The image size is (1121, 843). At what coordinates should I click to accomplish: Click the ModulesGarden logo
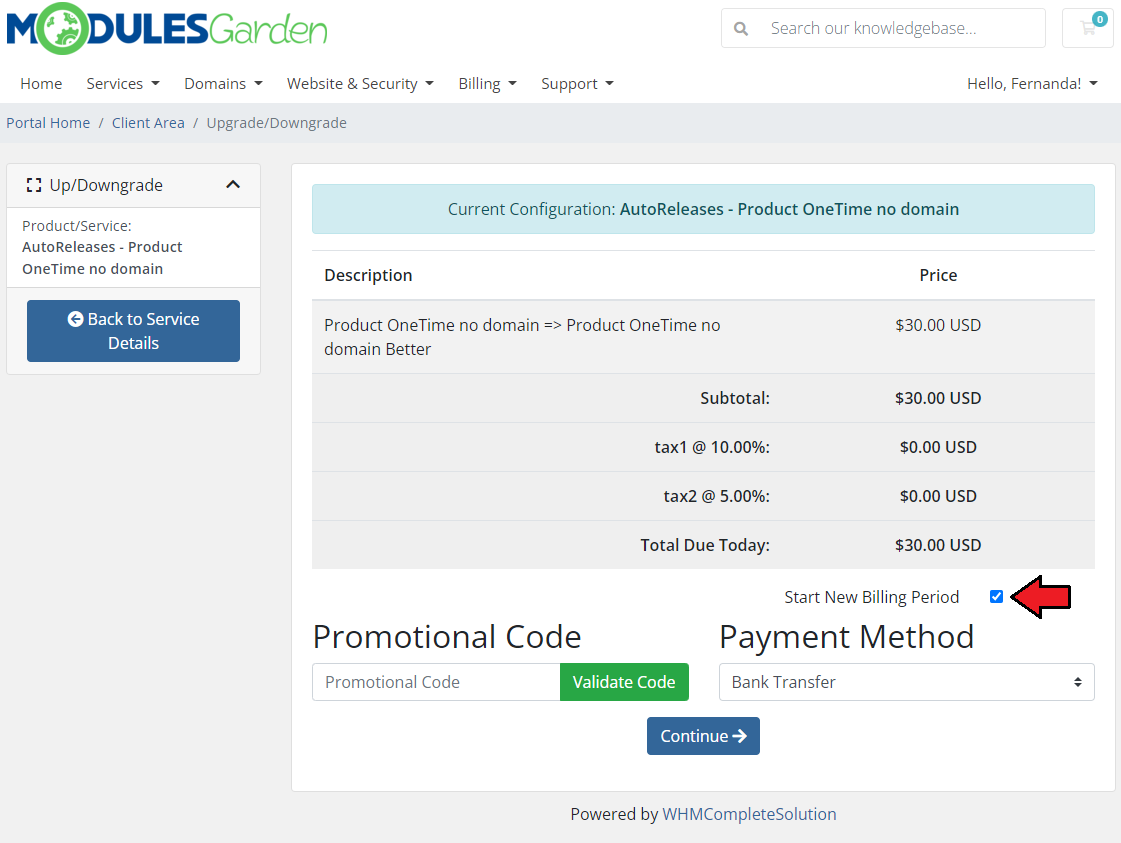point(167,29)
